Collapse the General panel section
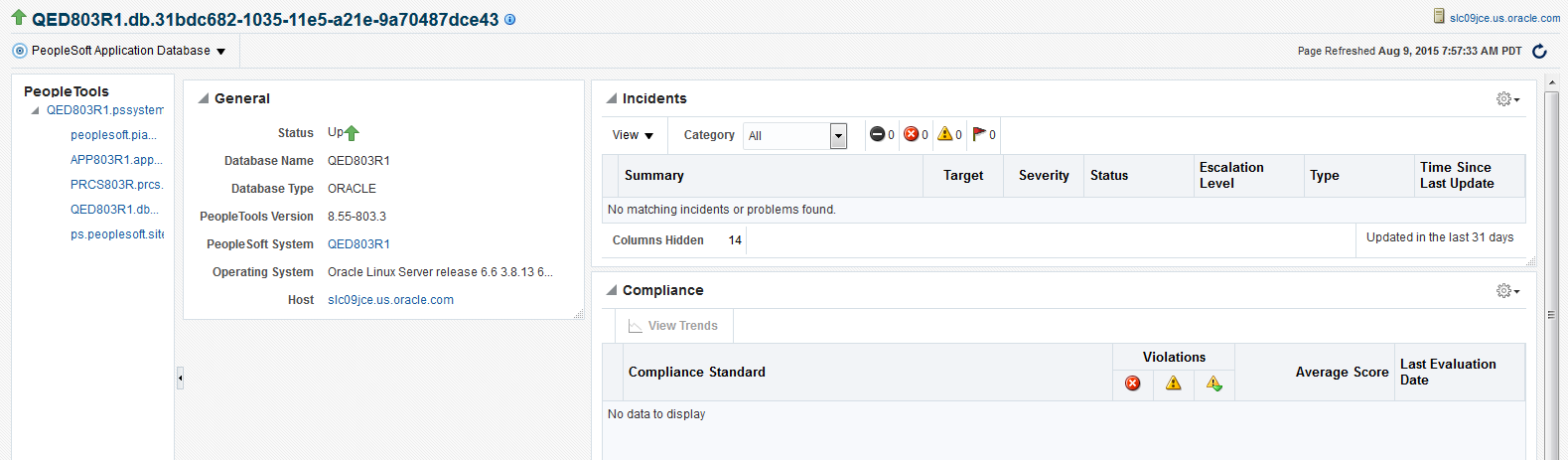Image resolution: width=1568 pixels, height=460 pixels. tap(204, 98)
